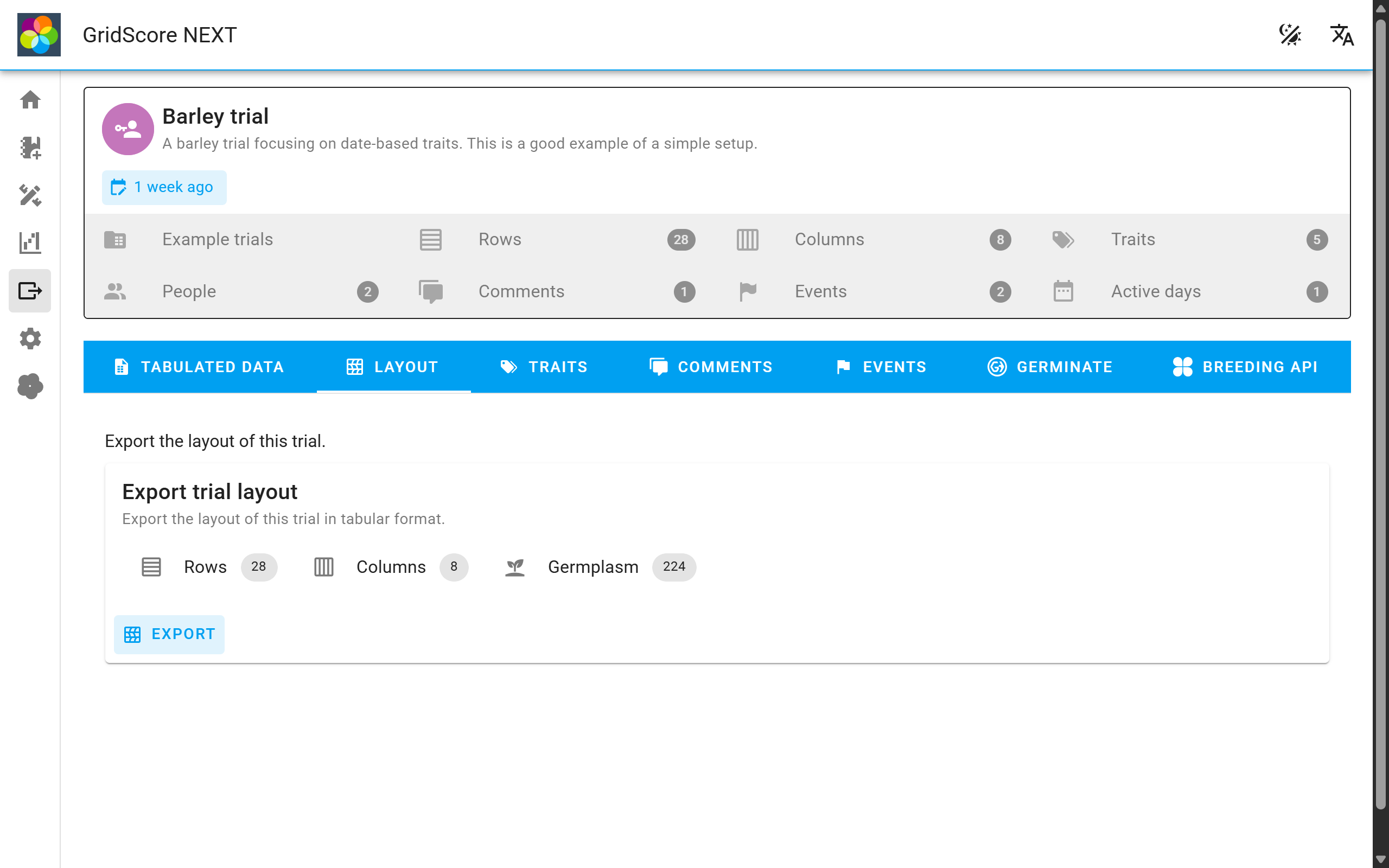Switch to the Traits tab

point(544,367)
